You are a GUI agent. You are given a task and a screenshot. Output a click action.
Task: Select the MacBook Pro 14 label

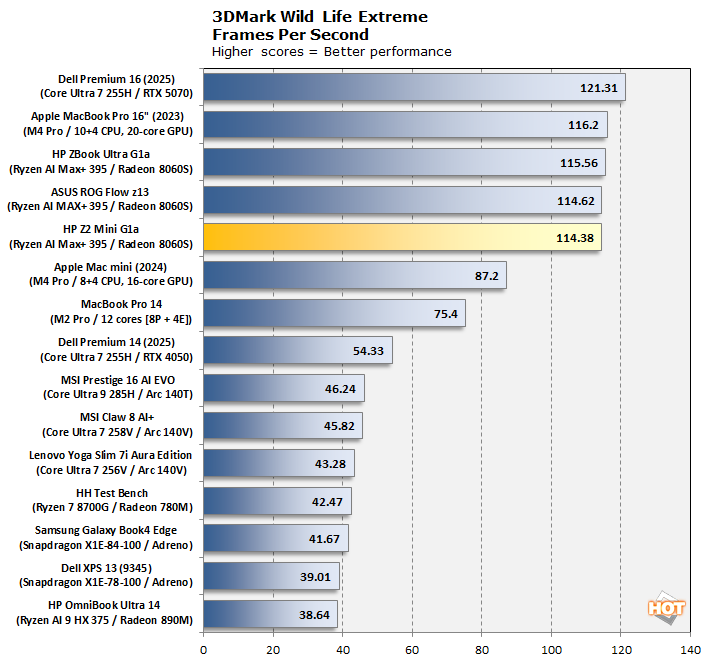point(121,304)
